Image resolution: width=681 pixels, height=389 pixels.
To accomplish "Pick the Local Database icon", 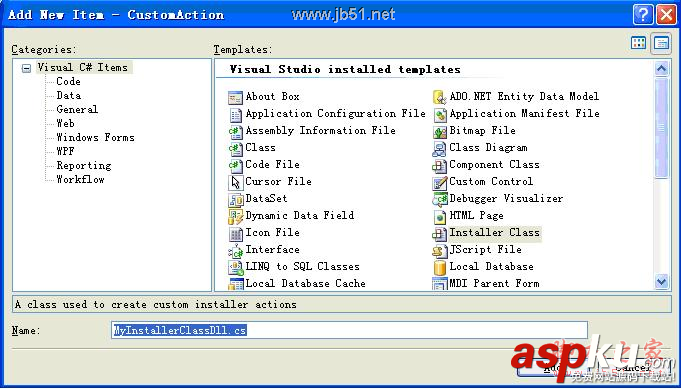I will (x=440, y=267).
